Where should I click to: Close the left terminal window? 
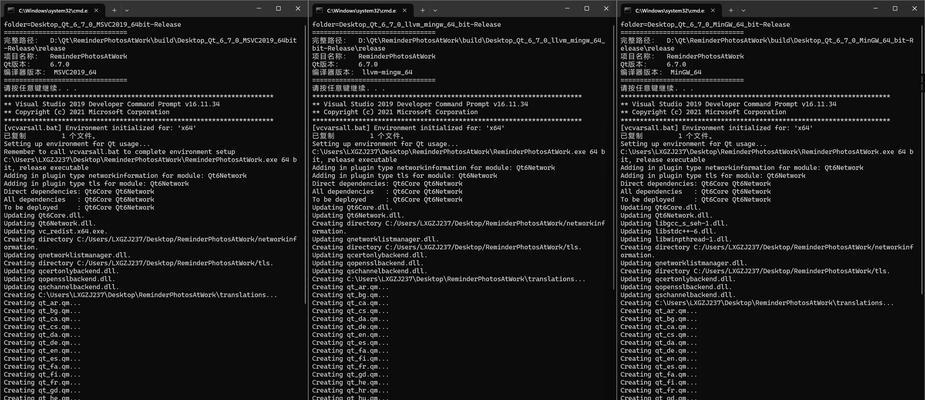click(298, 9)
